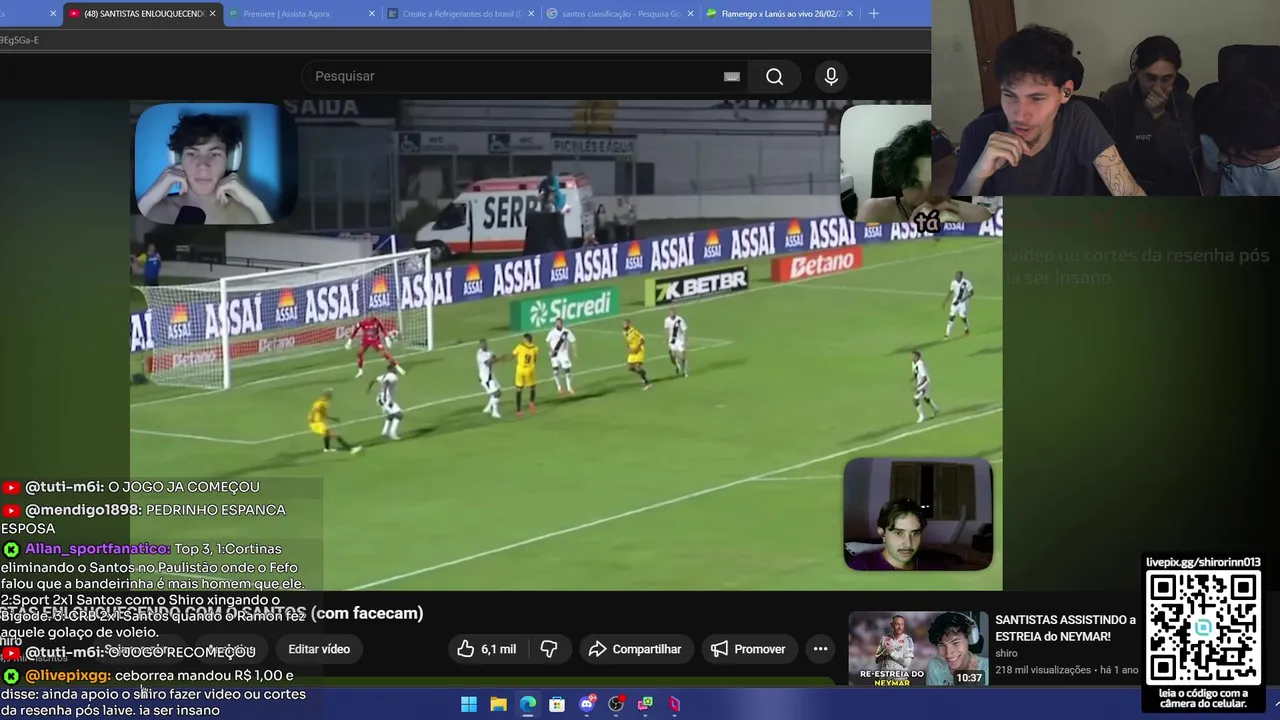Click the video title ending in (com facecam)
Viewport: 1280px width, 720px height.
[x=212, y=613]
